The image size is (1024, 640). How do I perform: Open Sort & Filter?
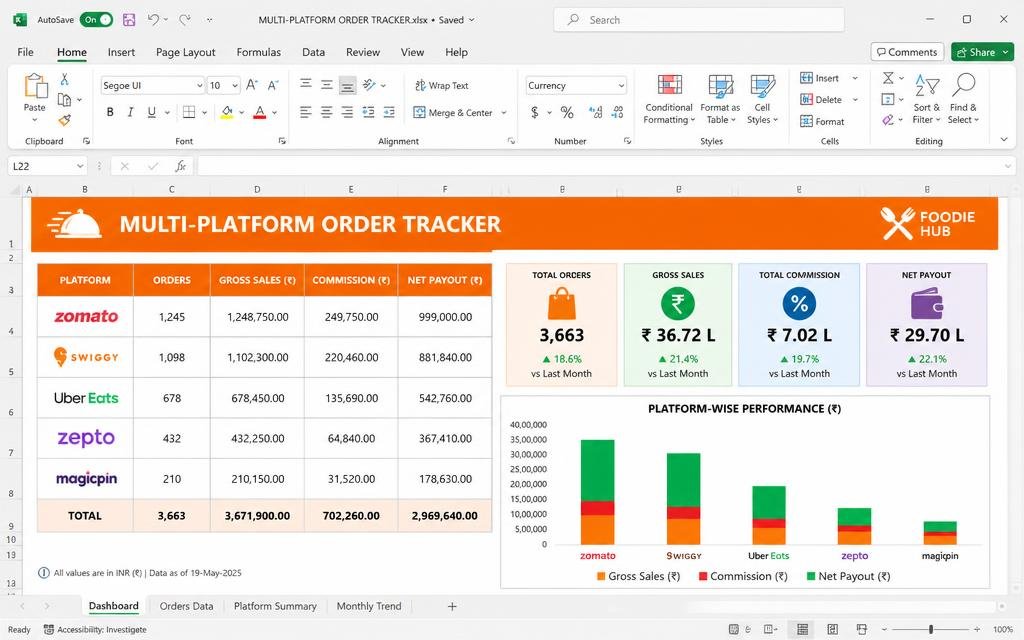[x=927, y=99]
